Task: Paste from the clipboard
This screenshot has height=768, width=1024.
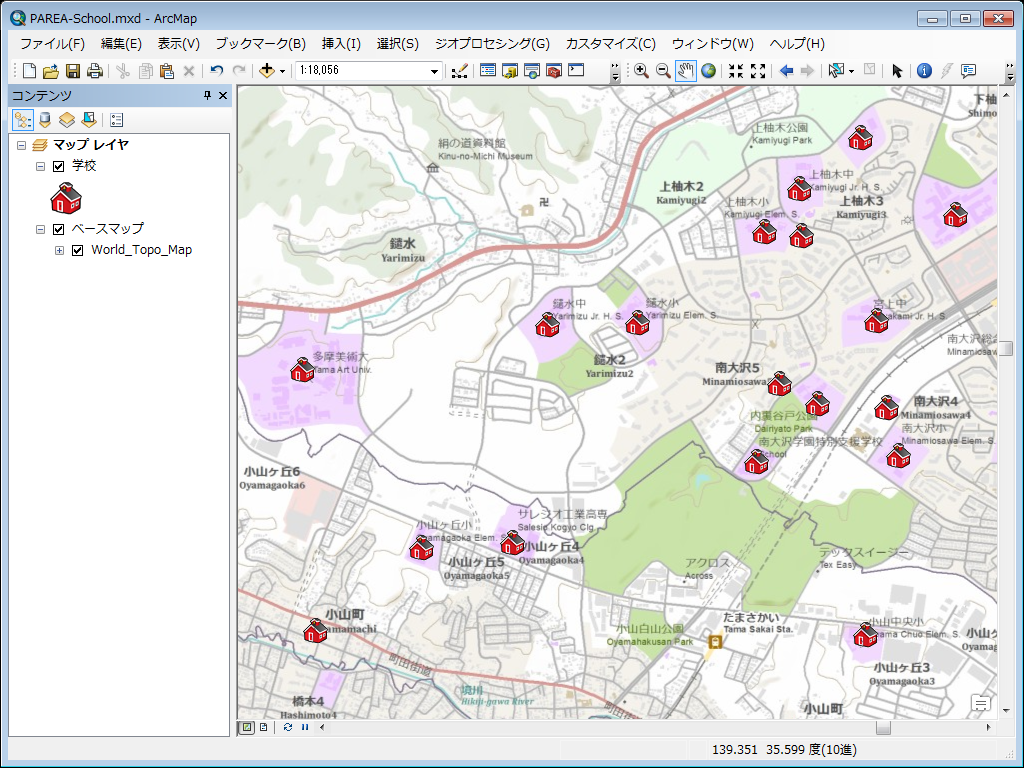Action: point(167,71)
